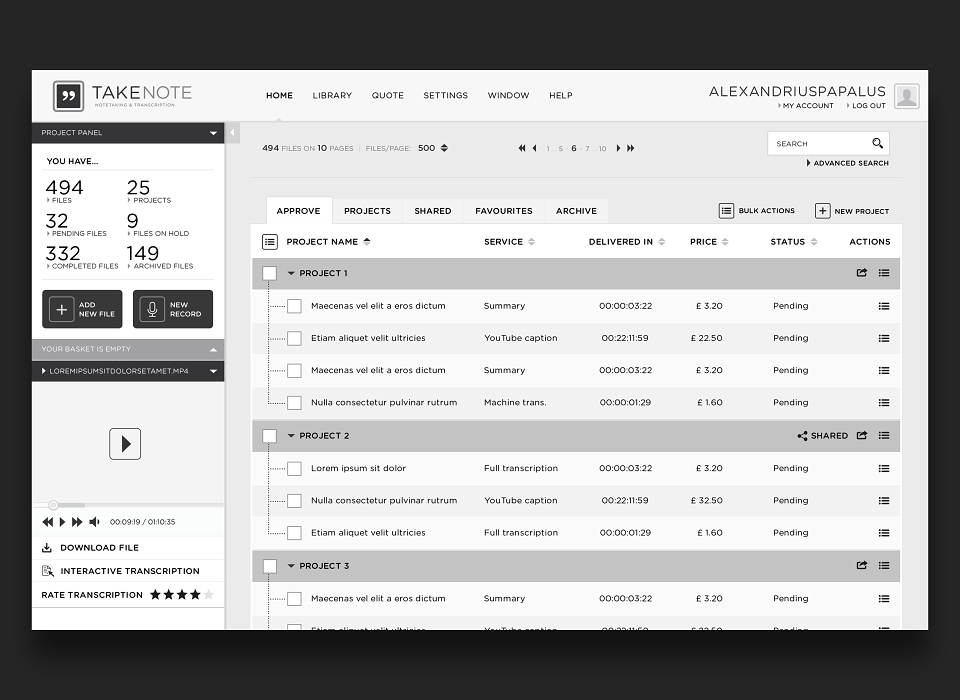The width and height of the screenshot is (960, 700).
Task: Click the TakeNote quote logo icon
Action: (68, 96)
